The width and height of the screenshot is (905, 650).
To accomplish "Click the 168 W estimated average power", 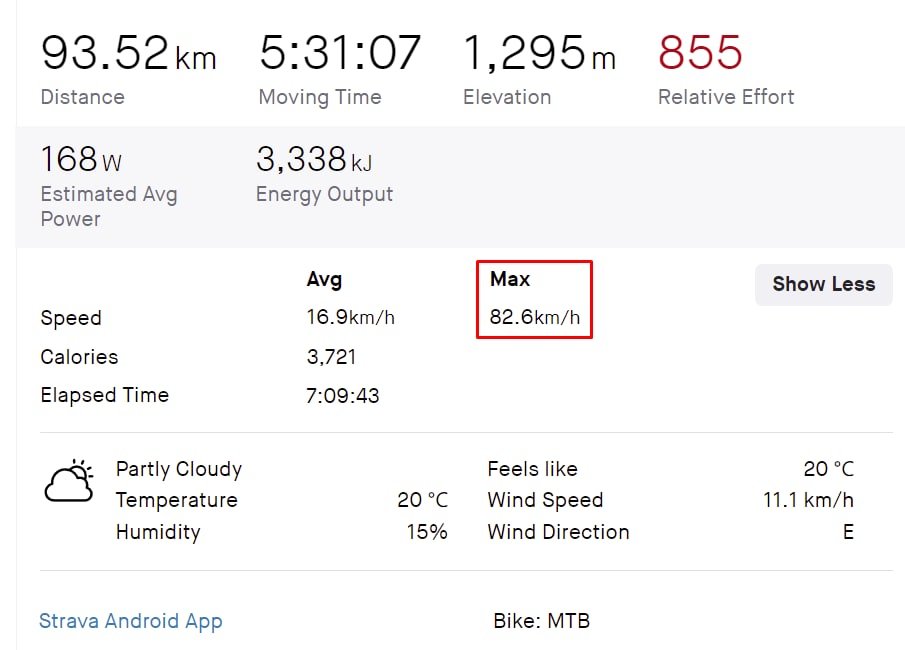I will click(x=81, y=160).
